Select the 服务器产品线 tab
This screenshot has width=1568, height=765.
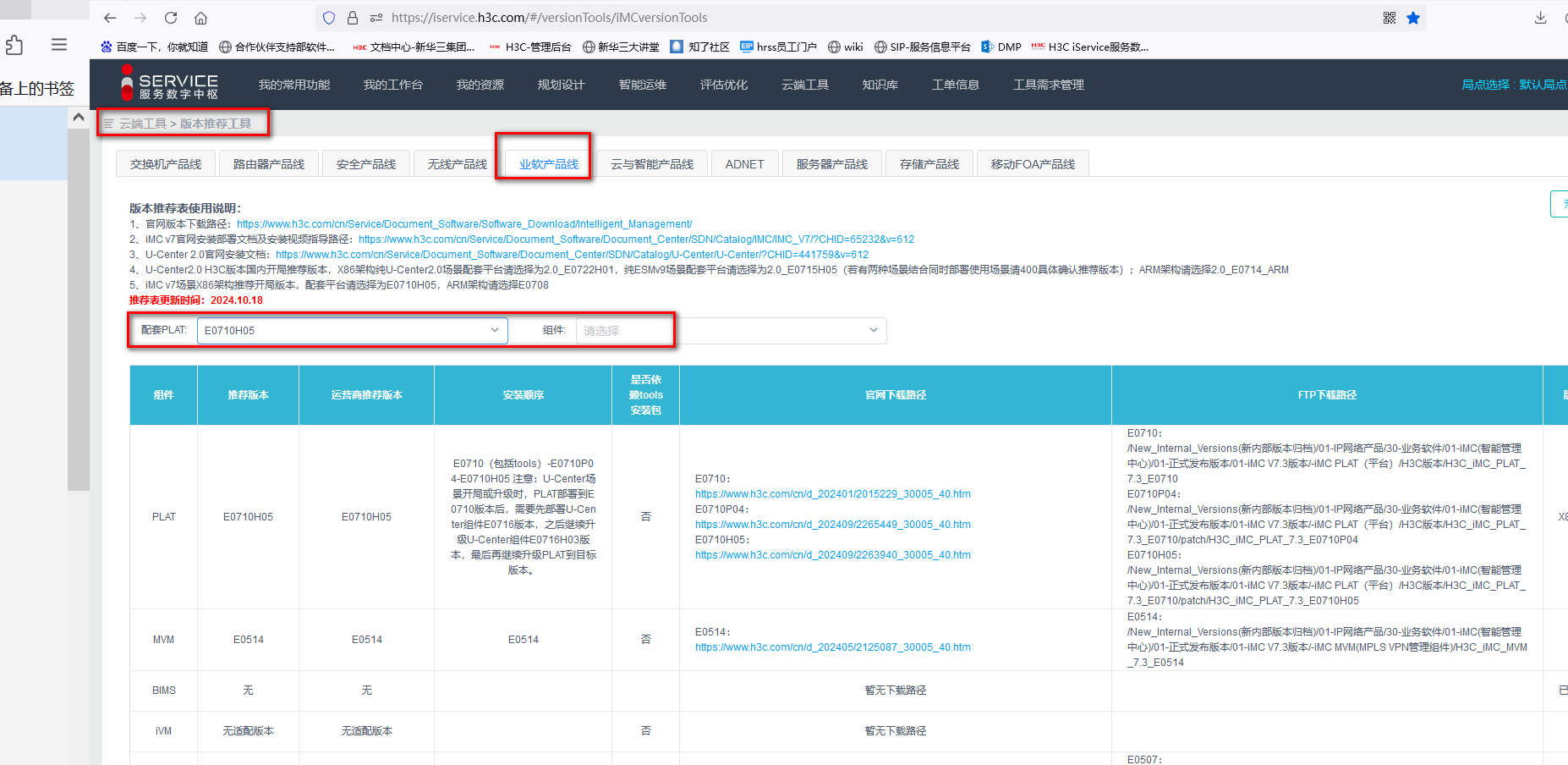[832, 164]
